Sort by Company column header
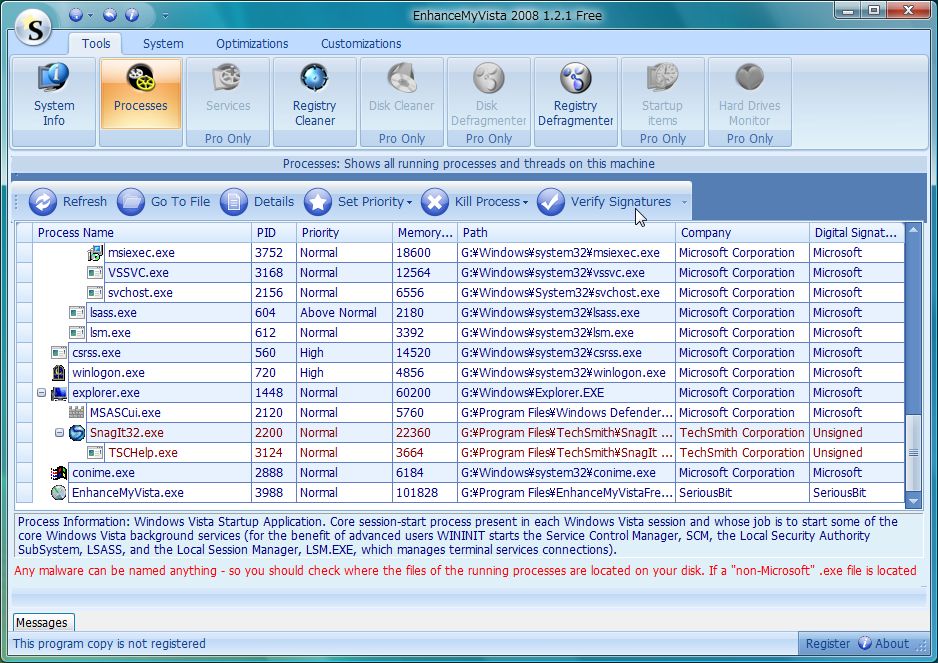Viewport: 938px width, 663px height. [x=742, y=233]
